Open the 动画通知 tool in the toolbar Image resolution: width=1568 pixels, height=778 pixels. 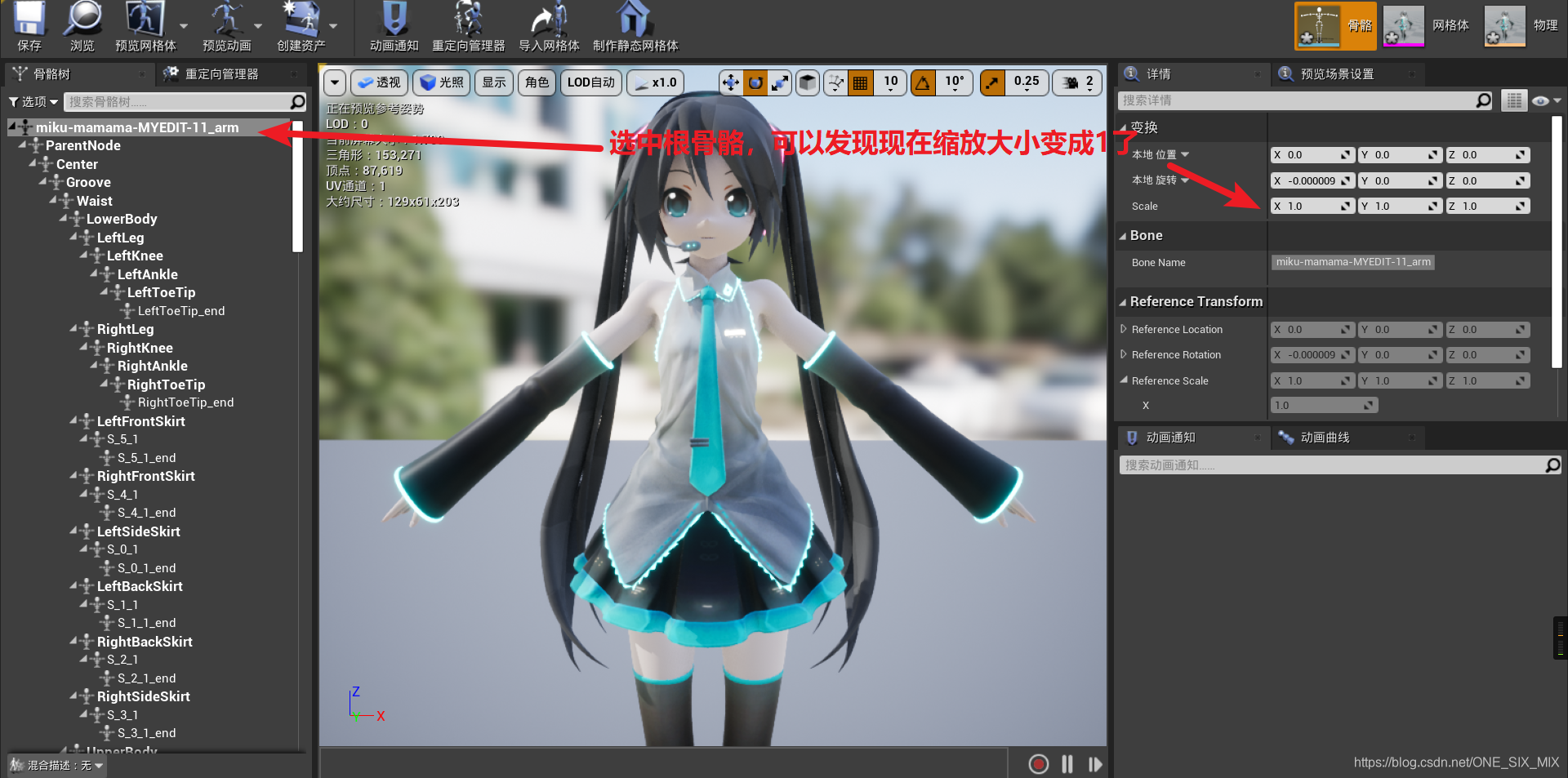pos(393,24)
